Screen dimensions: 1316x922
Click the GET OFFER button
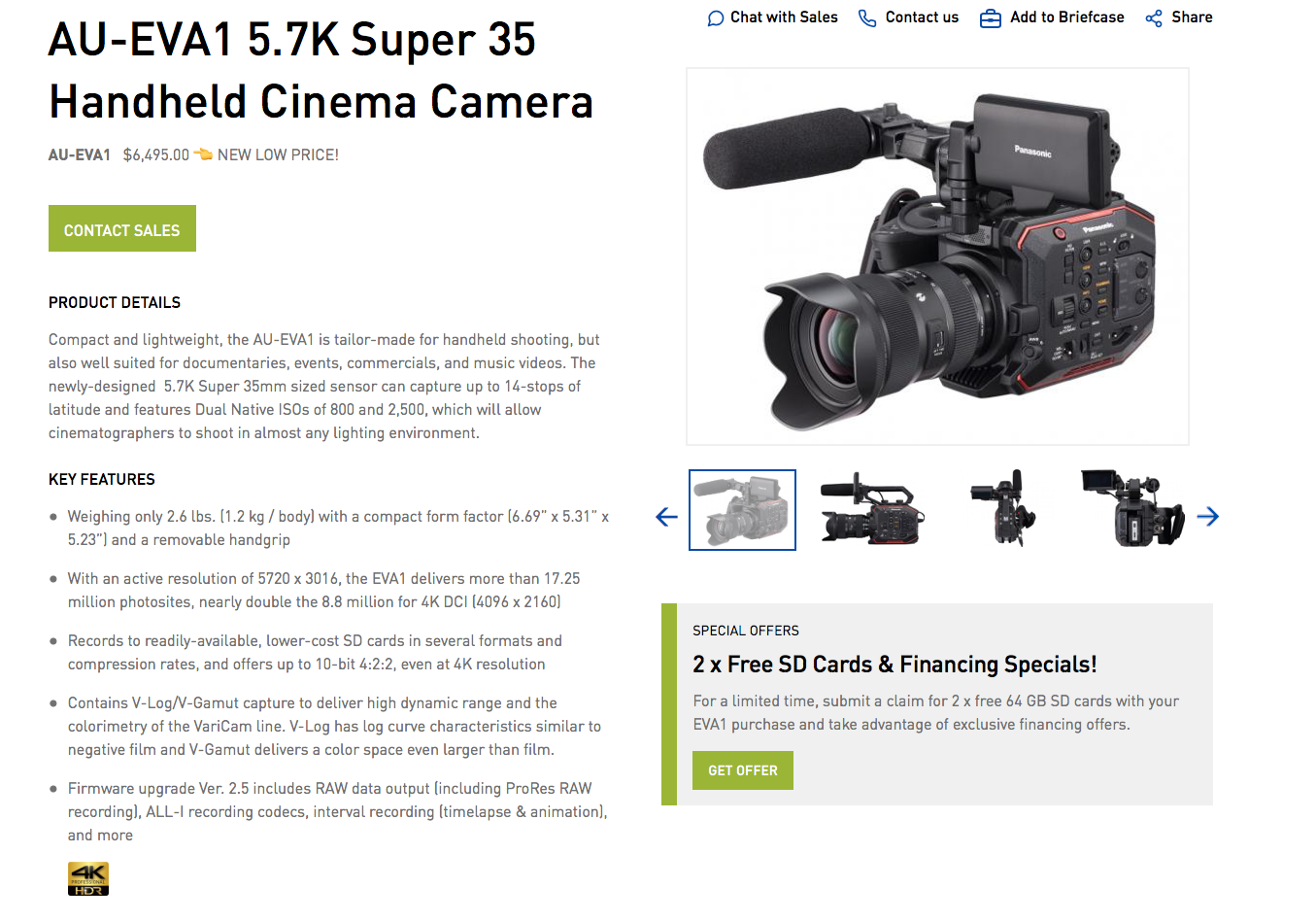[743, 770]
